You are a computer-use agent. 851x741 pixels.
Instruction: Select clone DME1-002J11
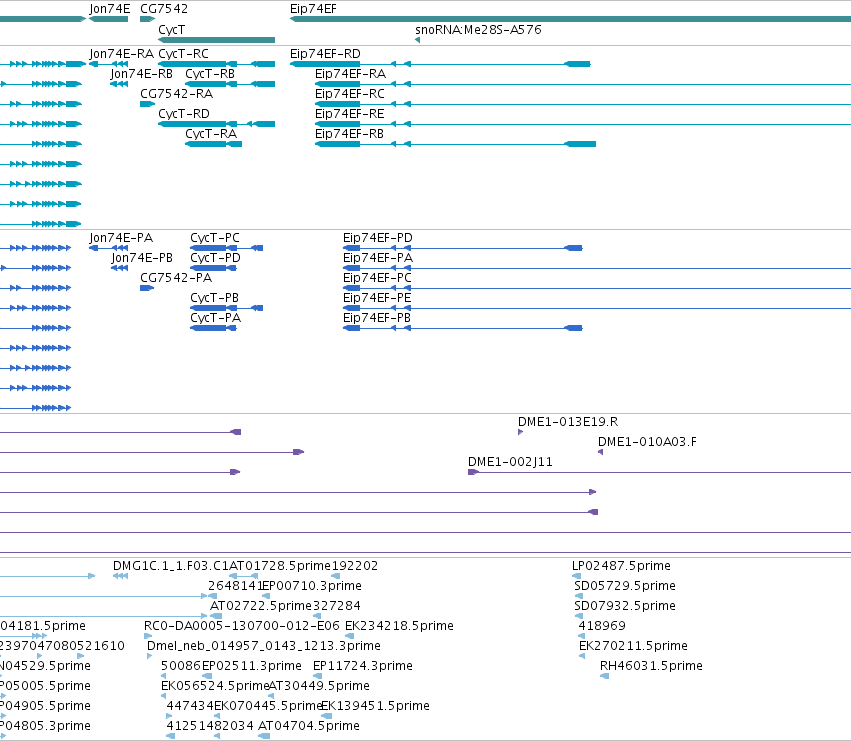point(510,462)
